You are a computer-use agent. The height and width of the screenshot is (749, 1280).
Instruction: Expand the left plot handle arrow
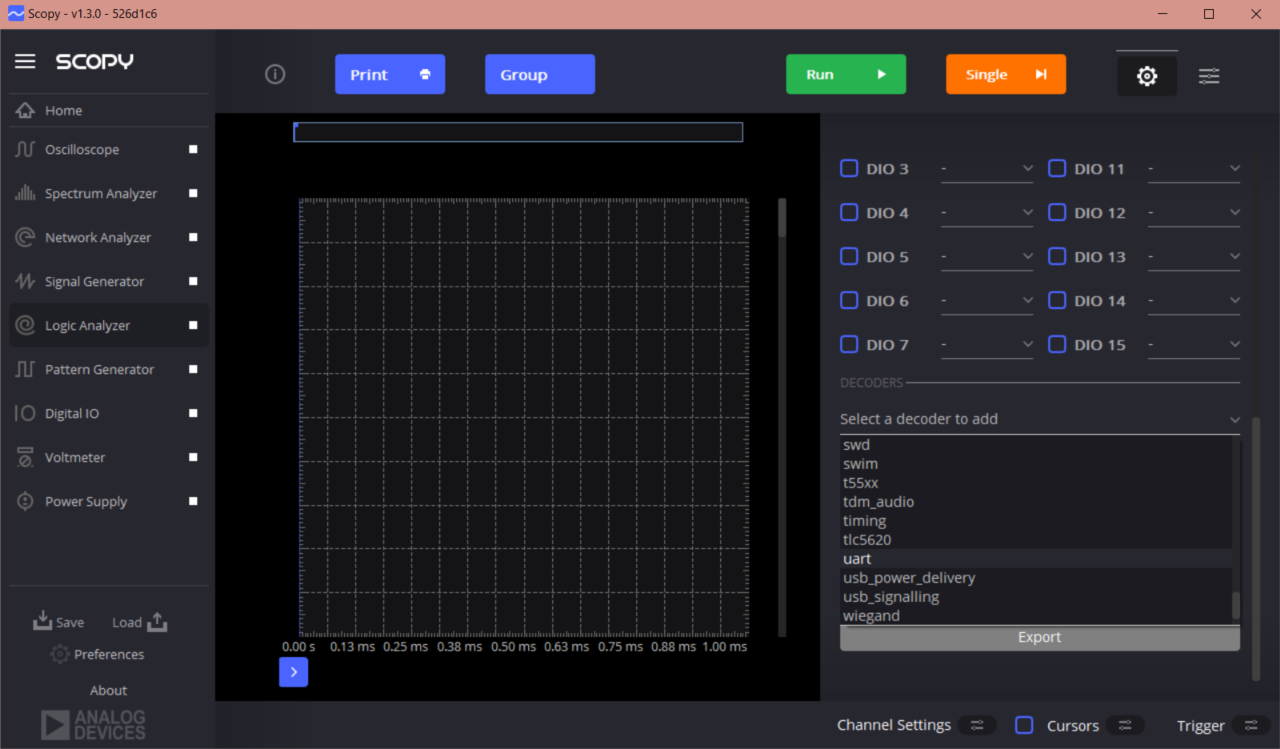click(x=293, y=672)
